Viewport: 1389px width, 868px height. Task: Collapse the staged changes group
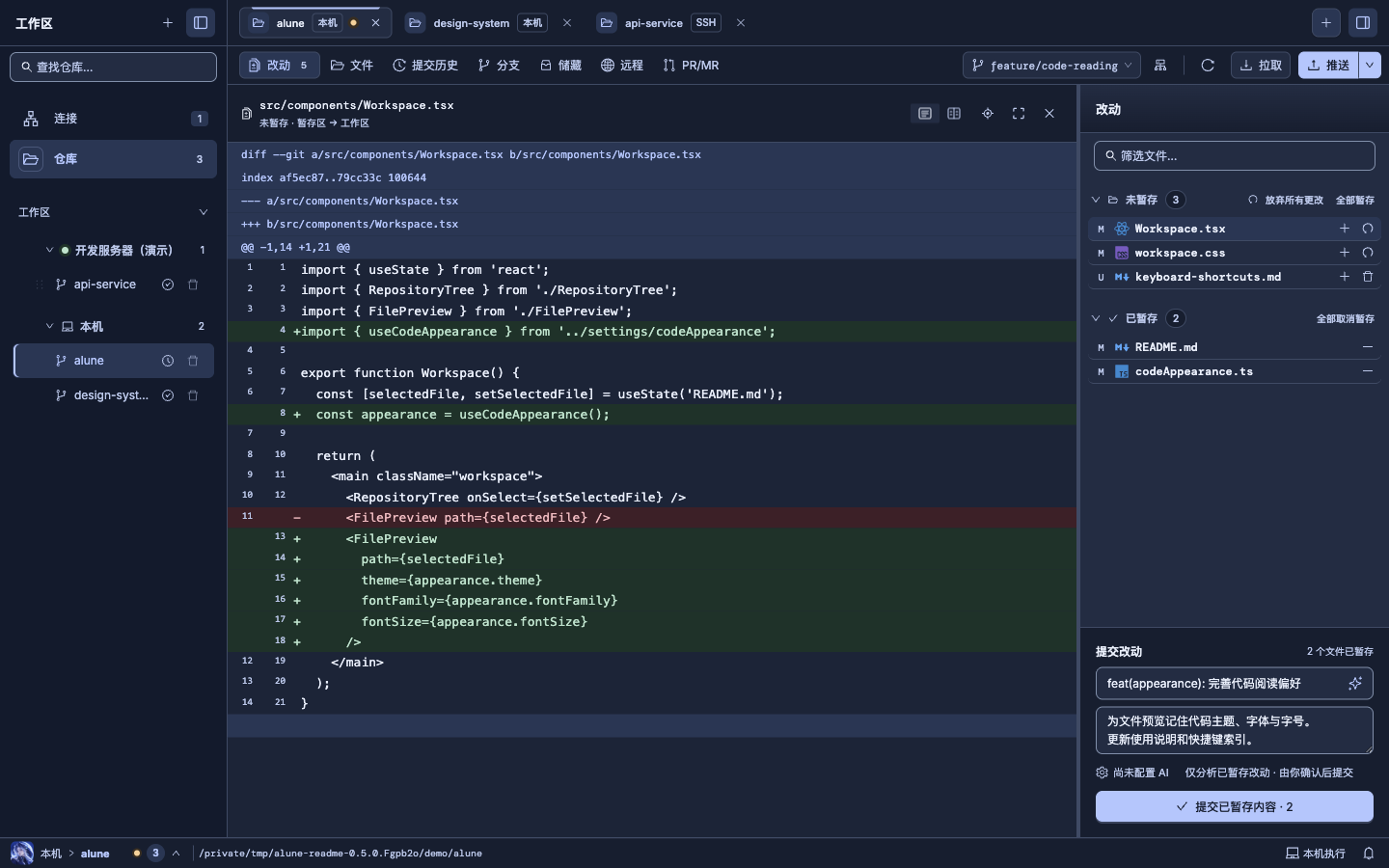pos(1096,318)
